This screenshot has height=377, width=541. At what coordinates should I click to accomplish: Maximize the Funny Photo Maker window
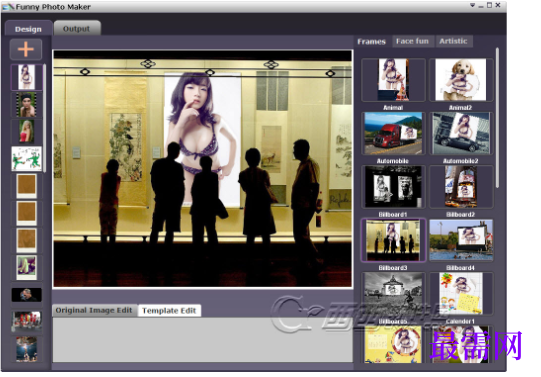coord(489,5)
